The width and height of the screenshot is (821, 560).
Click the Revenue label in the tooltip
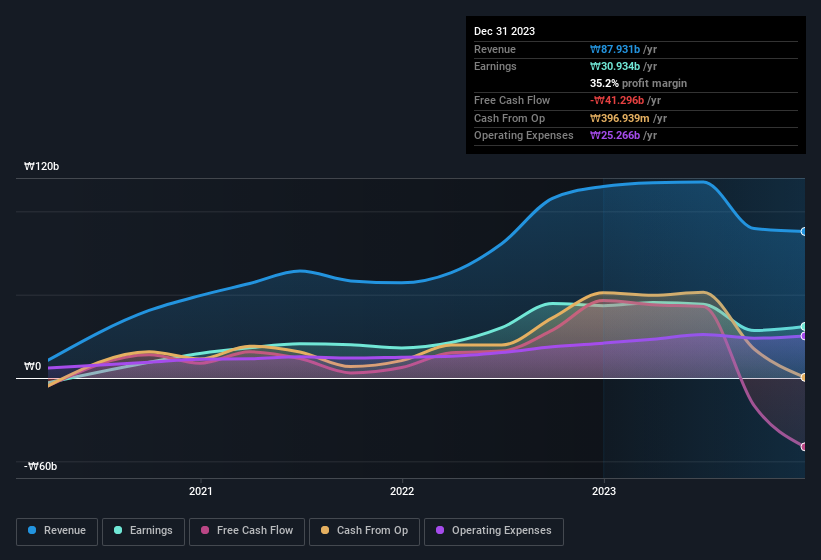pyautogui.click(x=495, y=49)
